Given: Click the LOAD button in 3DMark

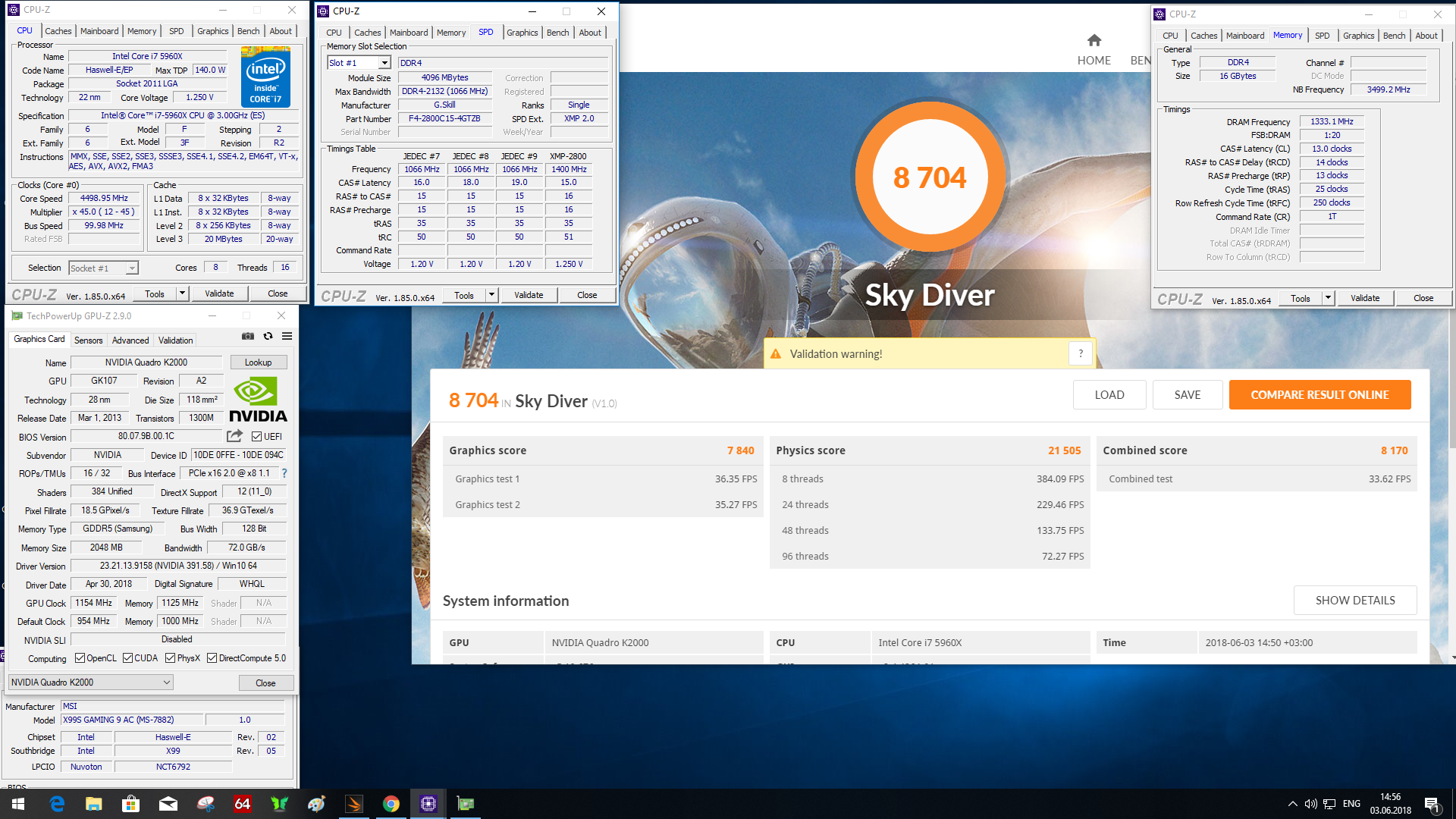Looking at the screenshot, I should (x=1109, y=395).
